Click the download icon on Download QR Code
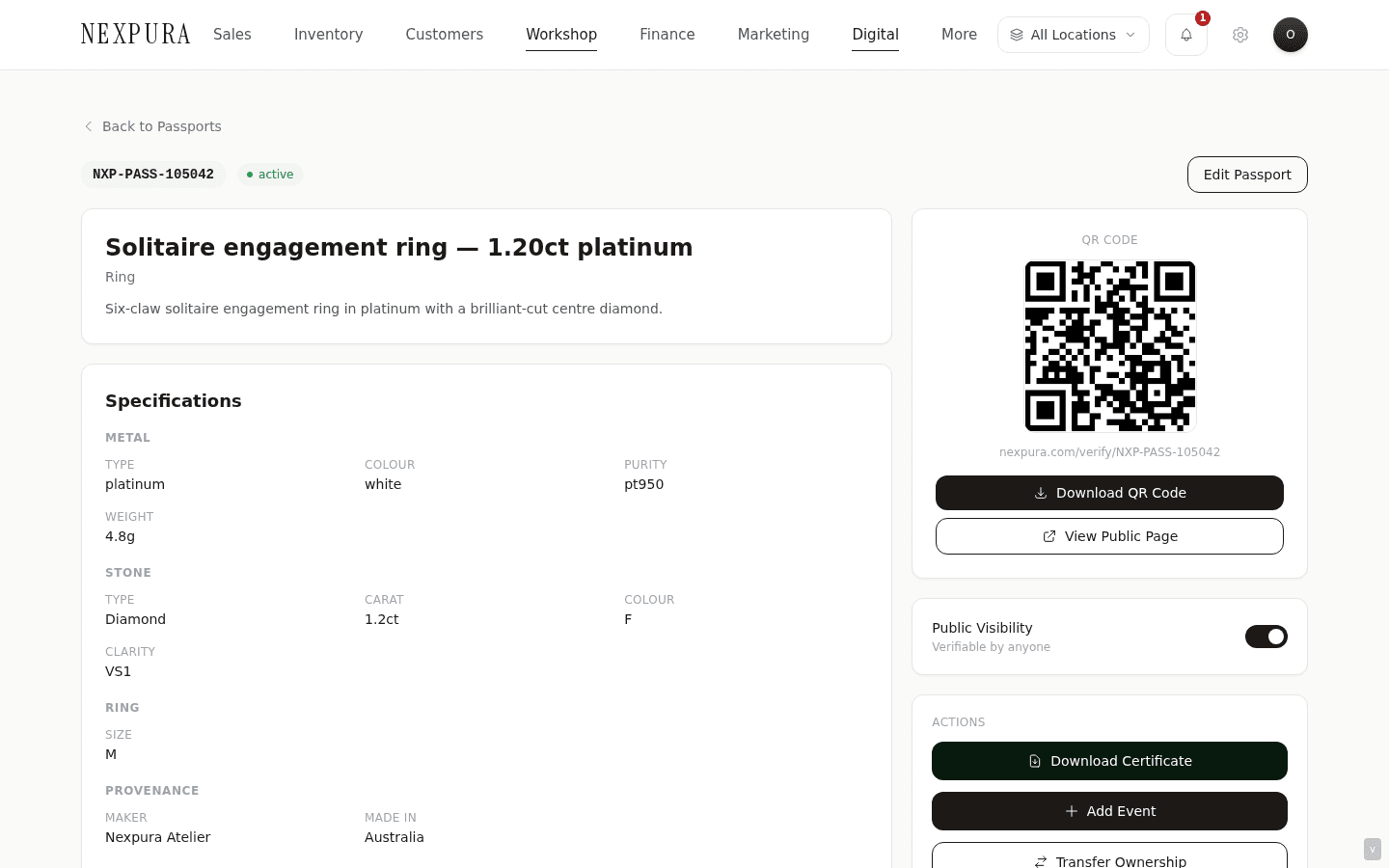This screenshot has width=1389, height=868. coord(1041,493)
